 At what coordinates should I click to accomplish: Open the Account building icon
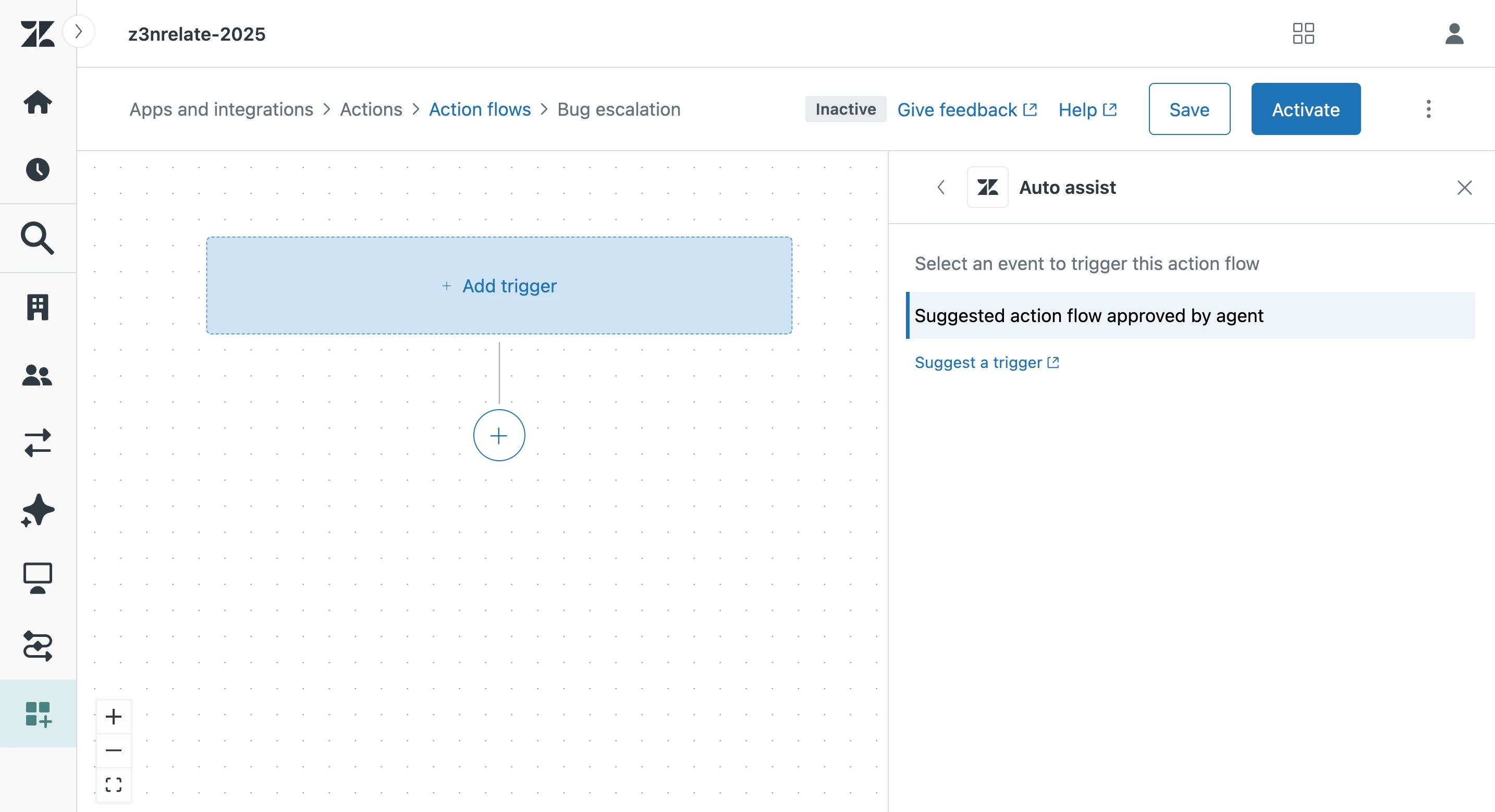pyautogui.click(x=38, y=306)
